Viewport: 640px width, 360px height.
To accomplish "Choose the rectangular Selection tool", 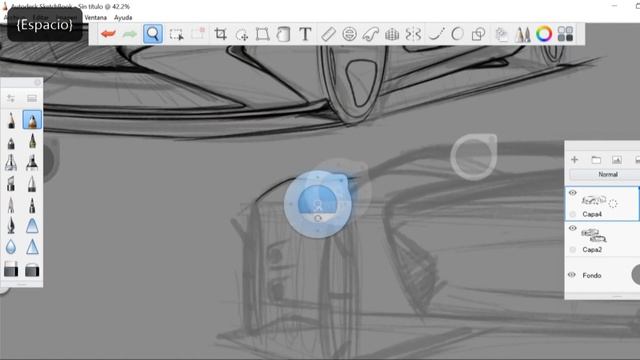I will (176, 34).
